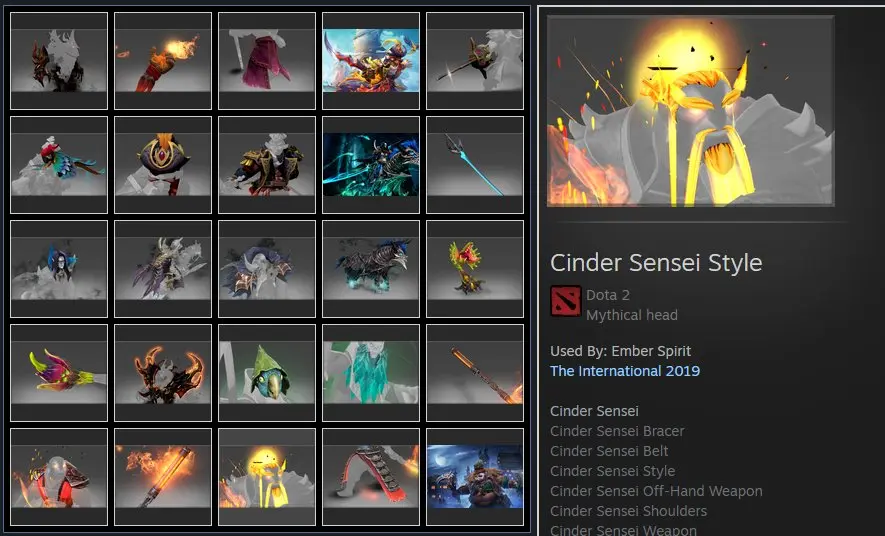Image resolution: width=885 pixels, height=536 pixels.
Task: Select the blue trident spear item
Action: 475,165
